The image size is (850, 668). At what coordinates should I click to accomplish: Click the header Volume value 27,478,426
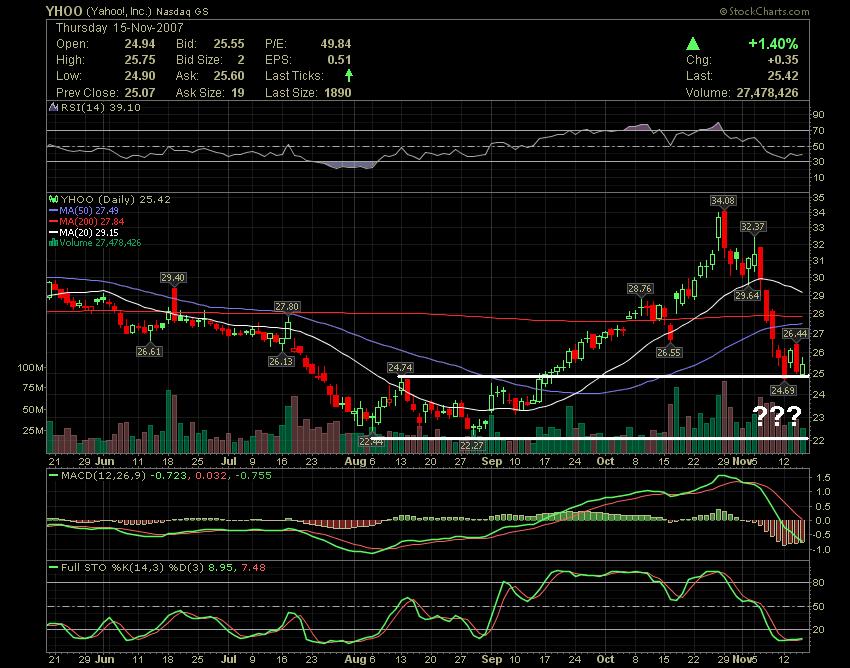coord(767,93)
